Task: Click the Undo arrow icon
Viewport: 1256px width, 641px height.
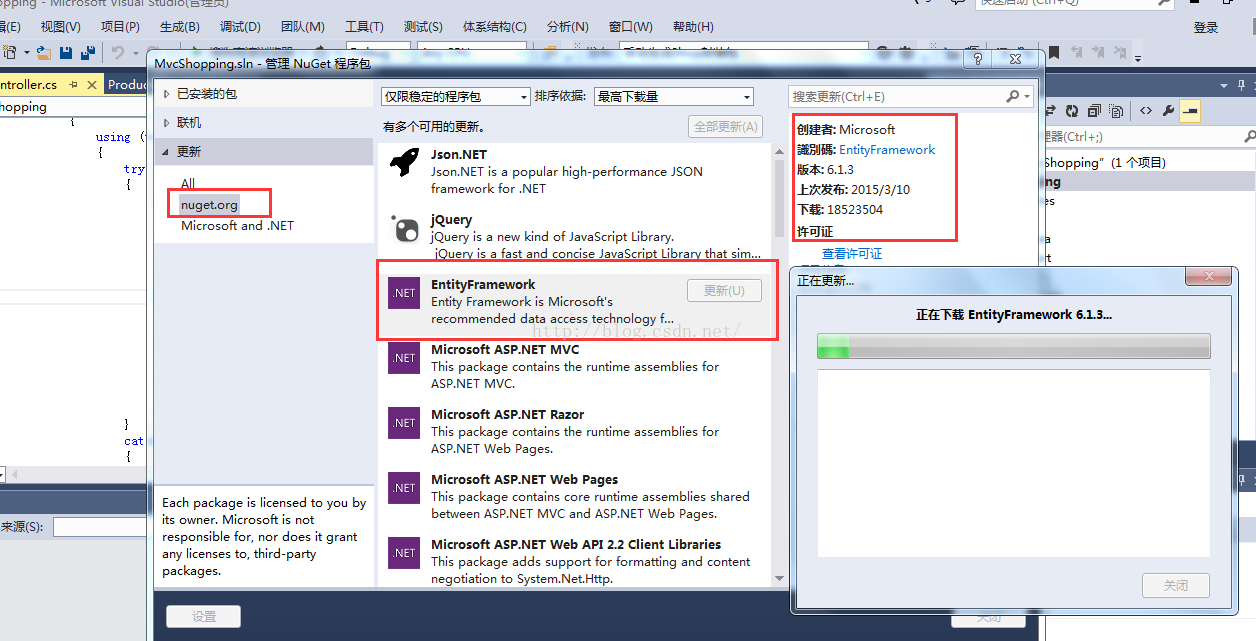Action: pos(118,52)
